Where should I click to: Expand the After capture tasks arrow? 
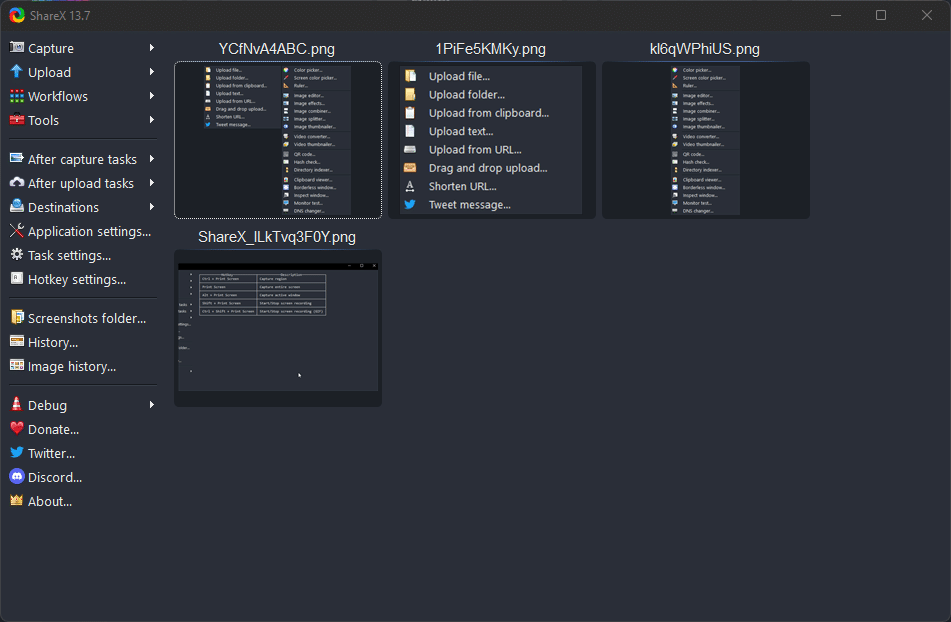[x=152, y=159]
